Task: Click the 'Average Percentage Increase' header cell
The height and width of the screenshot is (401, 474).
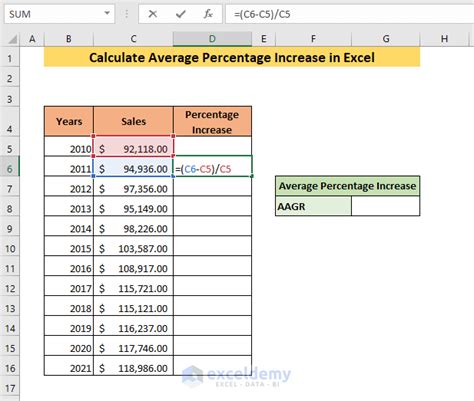Action: click(x=347, y=186)
